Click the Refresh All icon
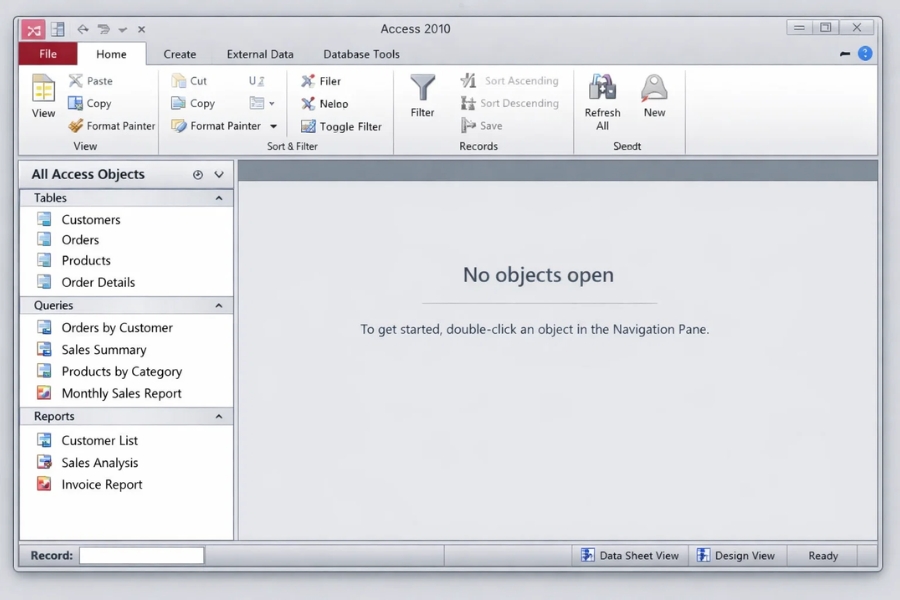The width and height of the screenshot is (900, 600). click(602, 88)
